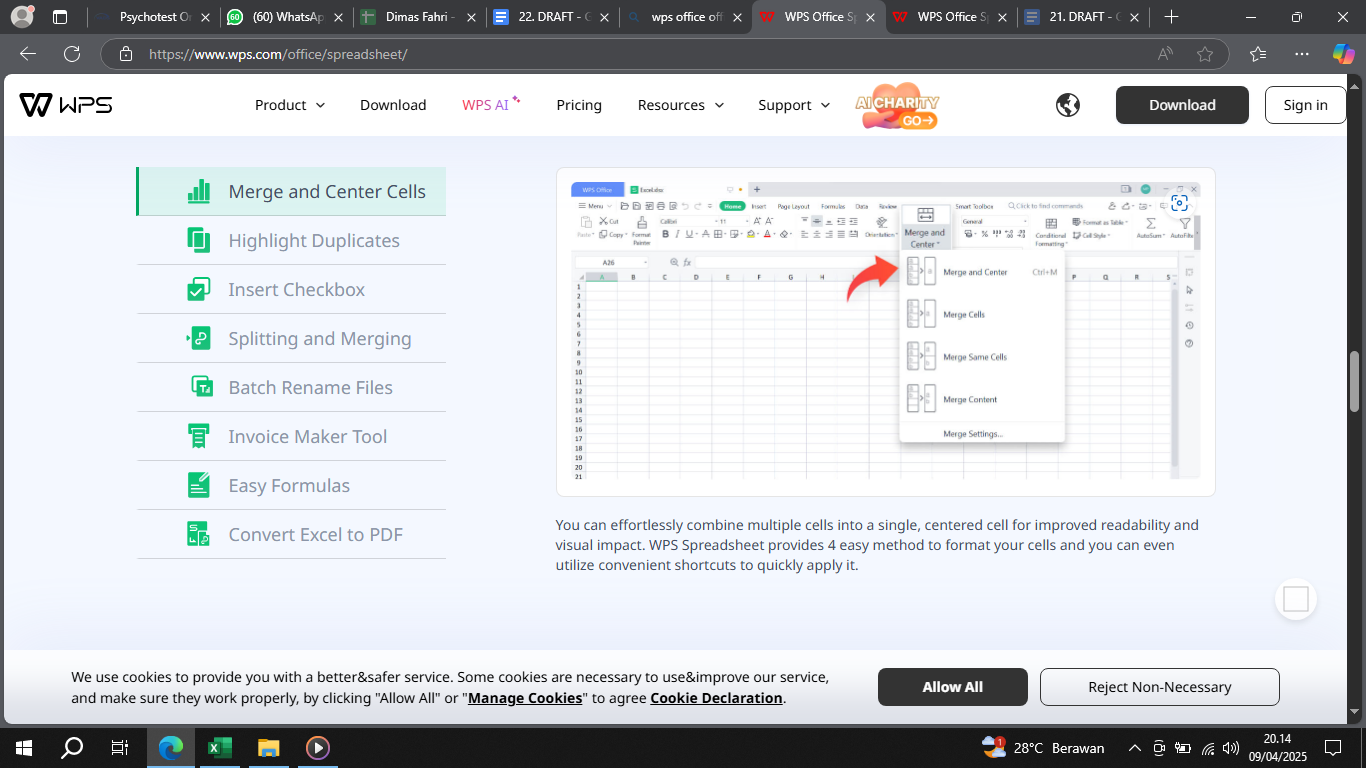Click the Download button in the header
This screenshot has width=1366, height=768.
[1182, 104]
